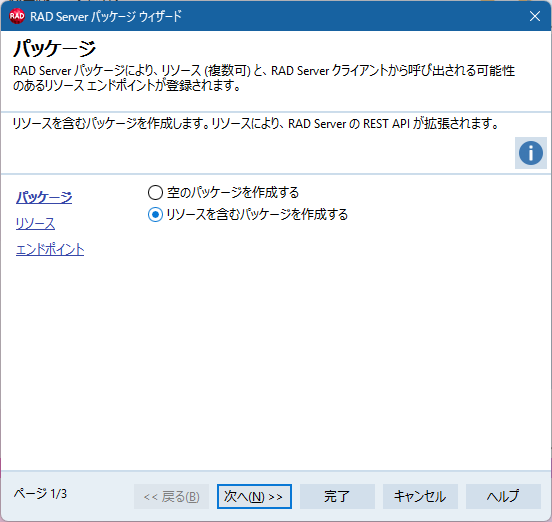Viewport: 552px width, 522px height.
Task: Click the 完了 button
Action: [337, 496]
